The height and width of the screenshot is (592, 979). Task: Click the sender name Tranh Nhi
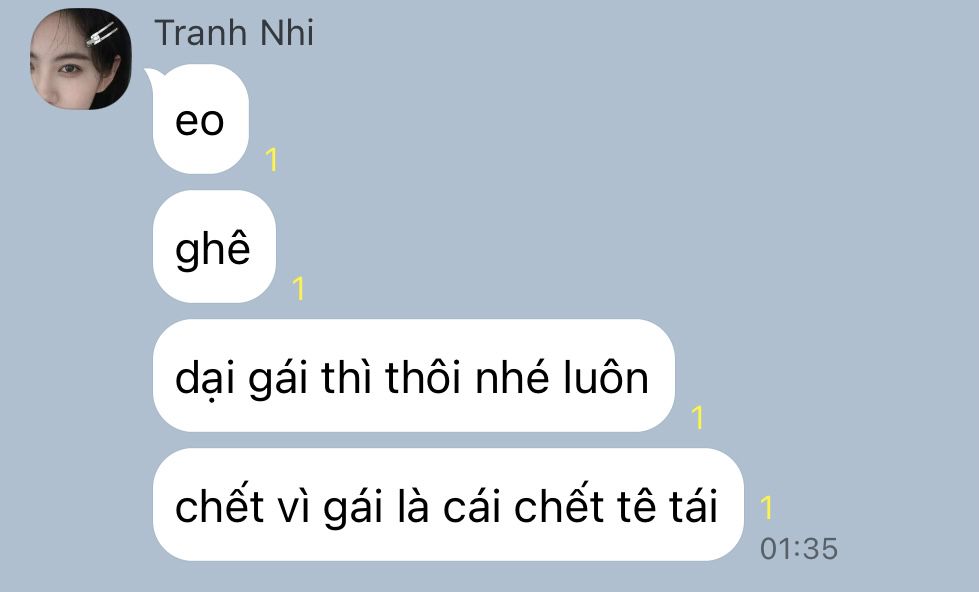[234, 32]
